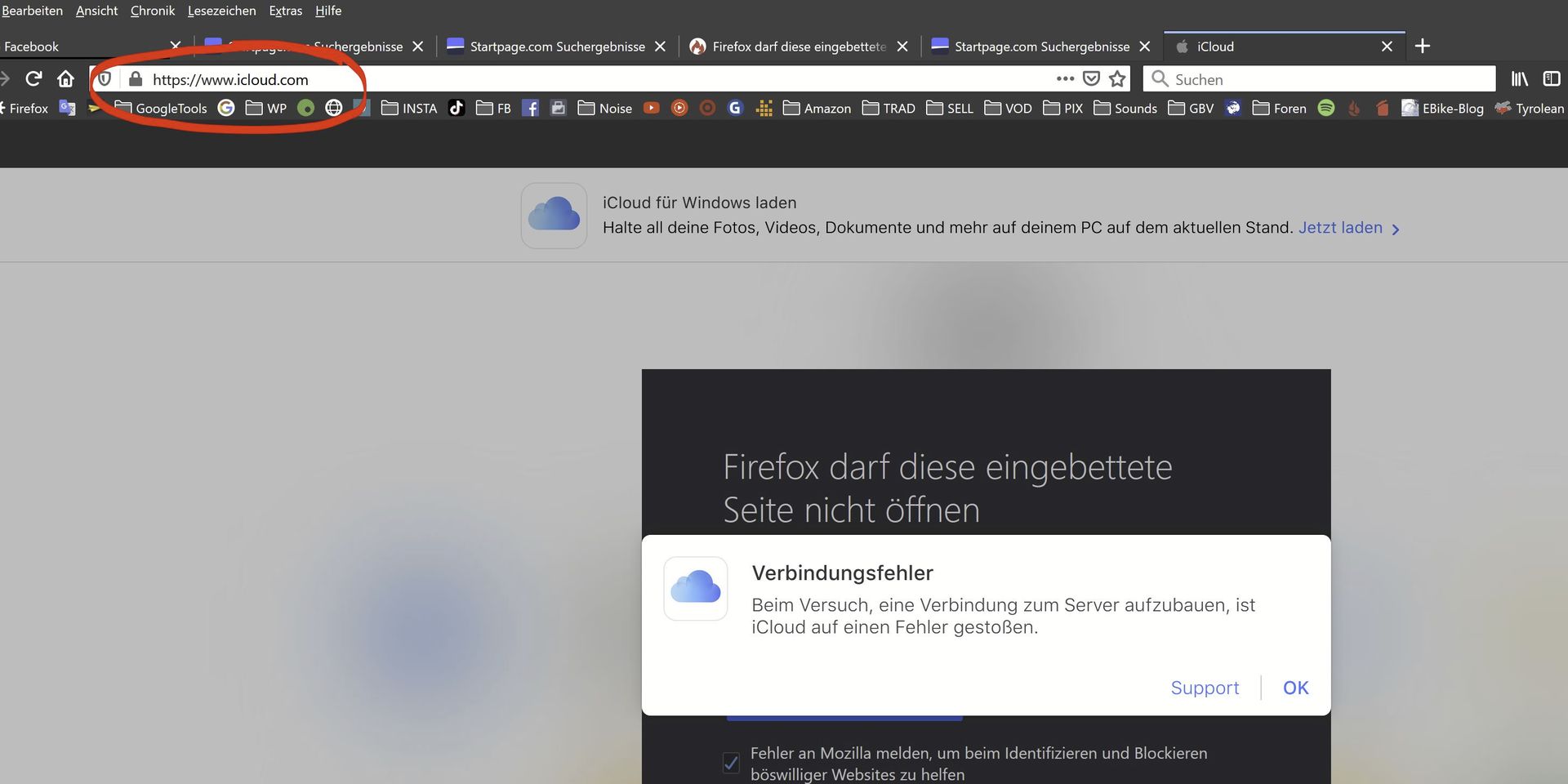Open the flame bookmark icon
1568x784 pixels.
point(1354,108)
